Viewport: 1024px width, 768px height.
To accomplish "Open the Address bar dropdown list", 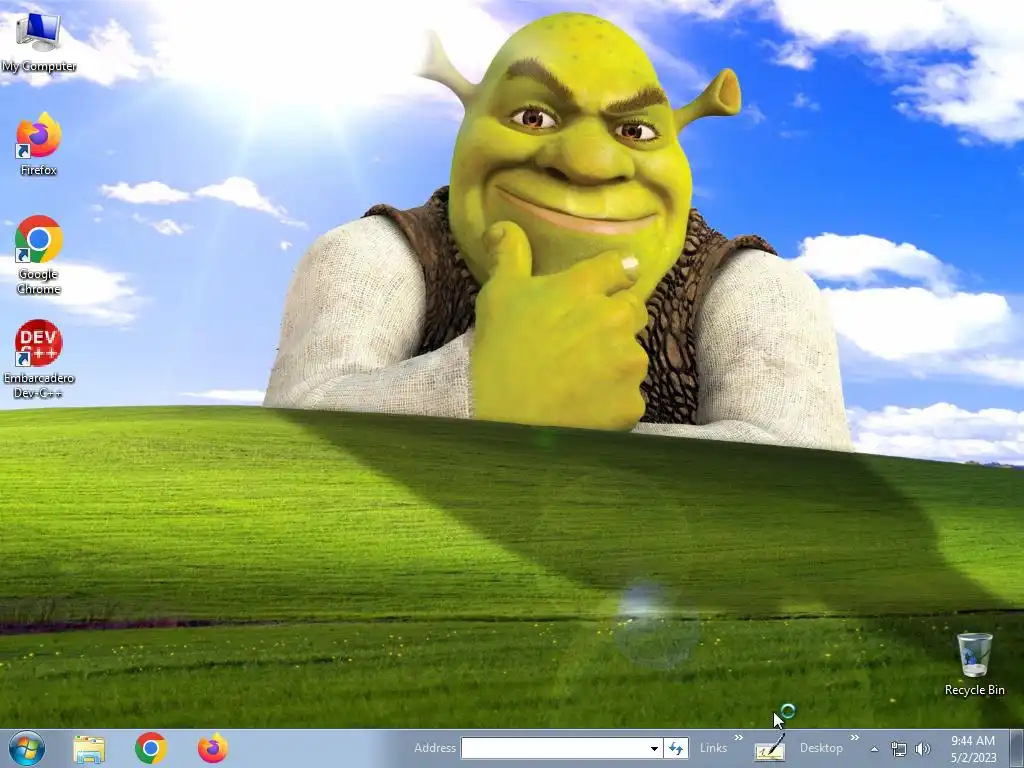I will tap(654, 748).
